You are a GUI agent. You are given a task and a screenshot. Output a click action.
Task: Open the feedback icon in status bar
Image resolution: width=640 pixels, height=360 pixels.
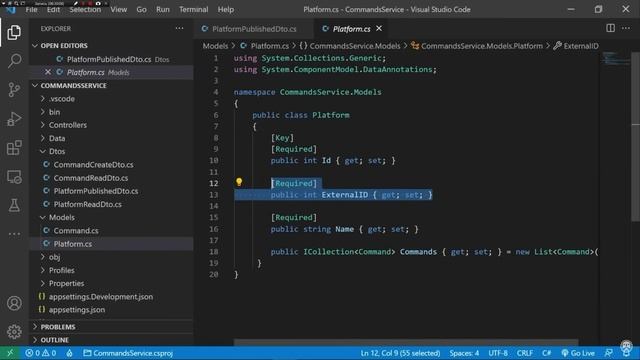pos(609,353)
